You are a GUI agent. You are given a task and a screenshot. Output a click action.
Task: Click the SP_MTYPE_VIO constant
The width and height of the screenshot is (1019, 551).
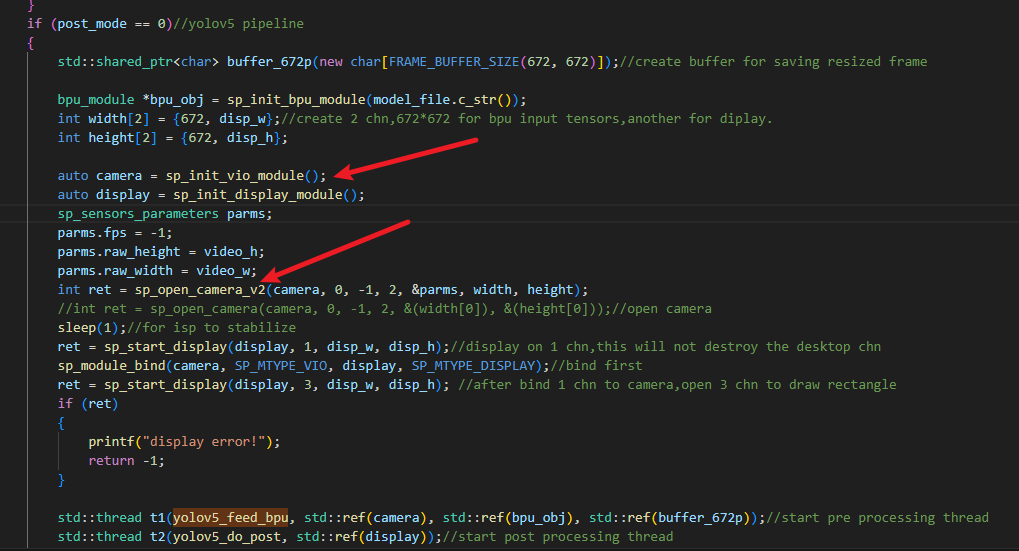point(281,366)
